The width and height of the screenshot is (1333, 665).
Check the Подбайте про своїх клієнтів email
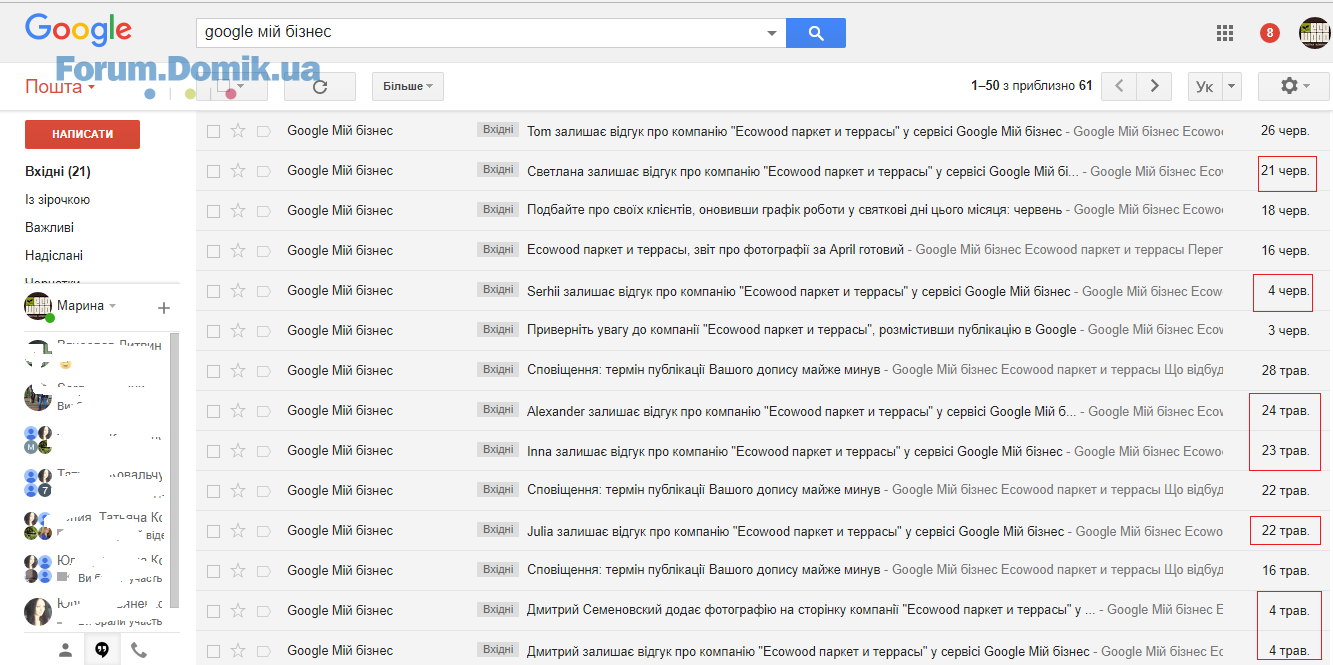[213, 211]
